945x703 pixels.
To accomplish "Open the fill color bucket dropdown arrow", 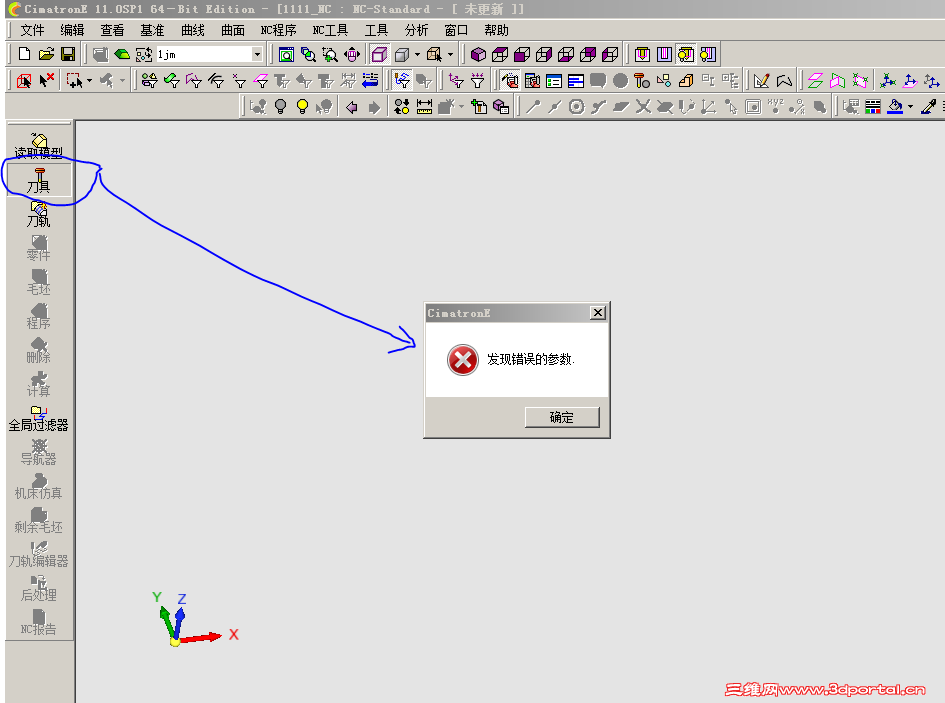I will (x=910, y=107).
